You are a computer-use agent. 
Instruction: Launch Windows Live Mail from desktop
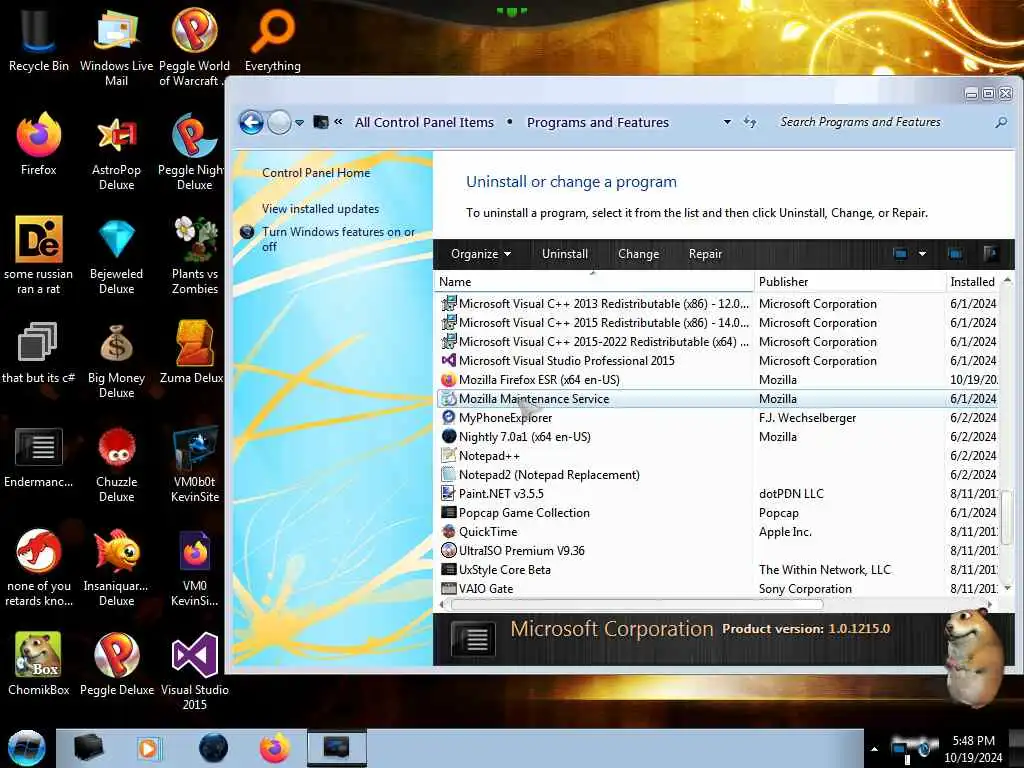coord(116,46)
